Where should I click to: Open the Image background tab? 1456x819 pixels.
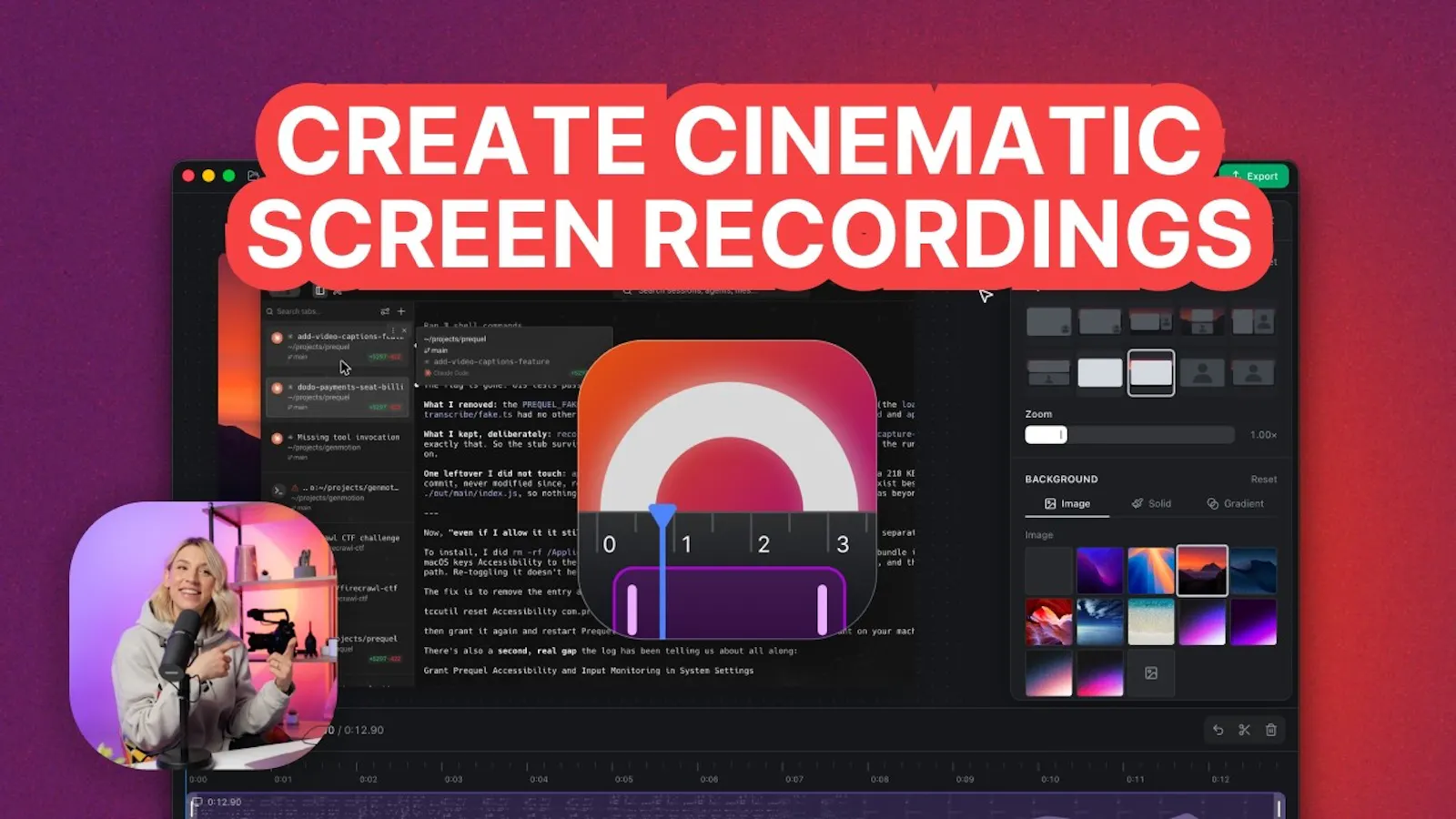pos(1067,503)
